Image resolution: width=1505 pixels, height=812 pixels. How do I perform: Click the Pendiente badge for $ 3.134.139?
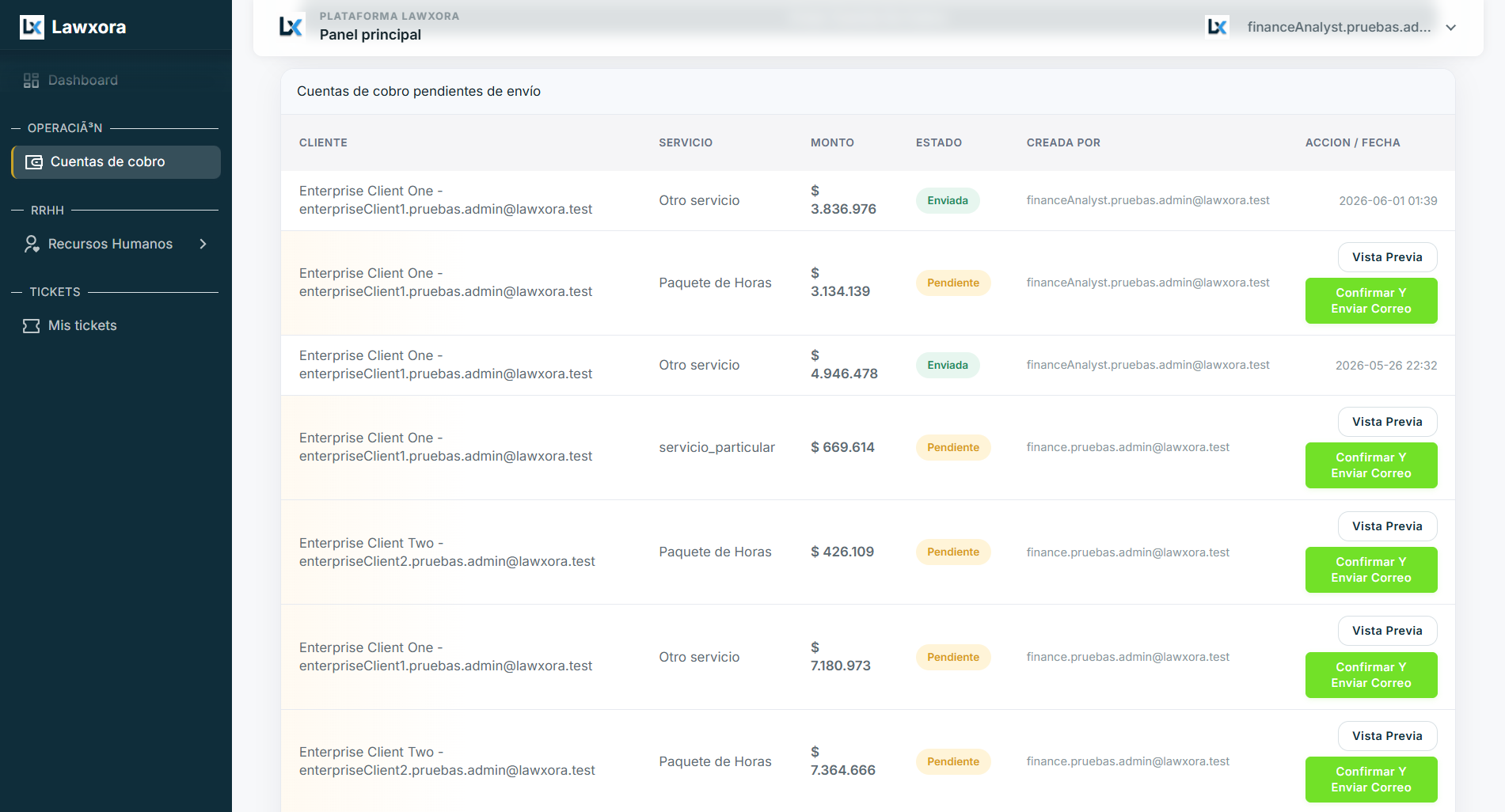coord(953,283)
